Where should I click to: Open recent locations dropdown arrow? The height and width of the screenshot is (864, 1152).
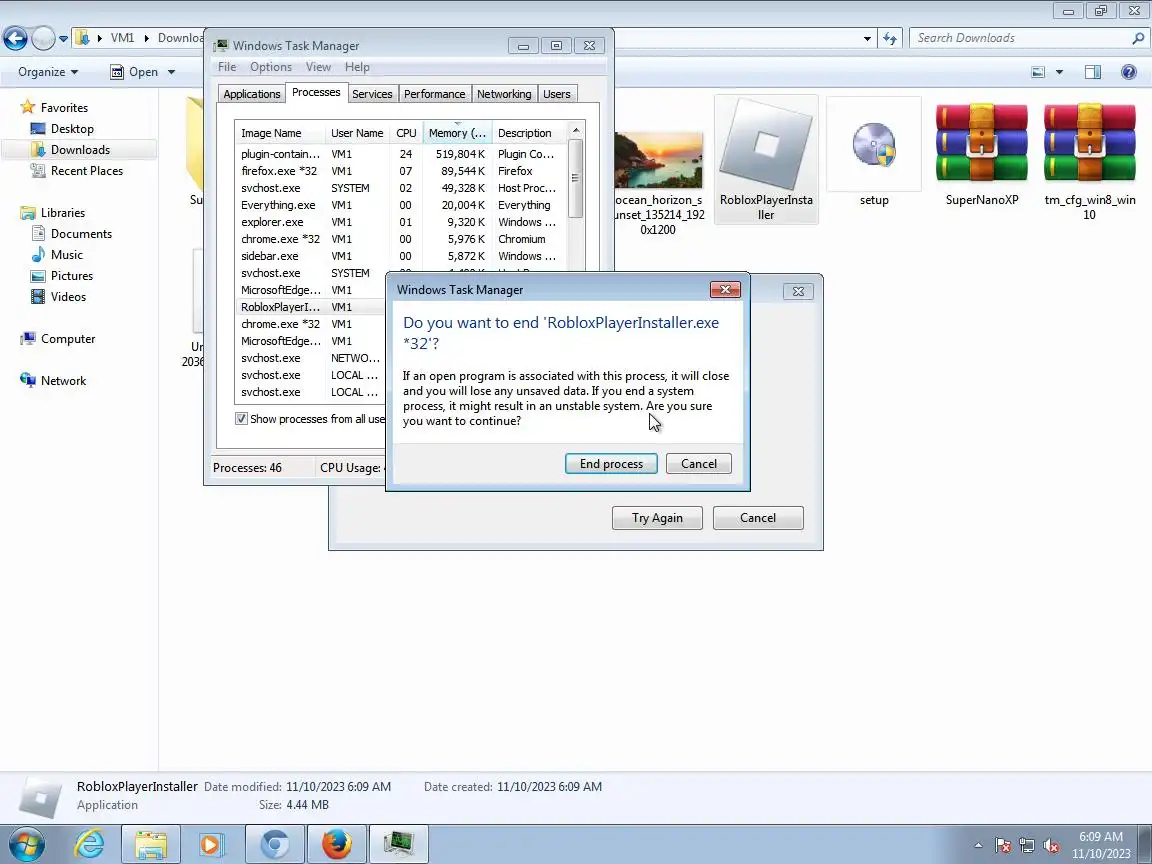(x=63, y=38)
